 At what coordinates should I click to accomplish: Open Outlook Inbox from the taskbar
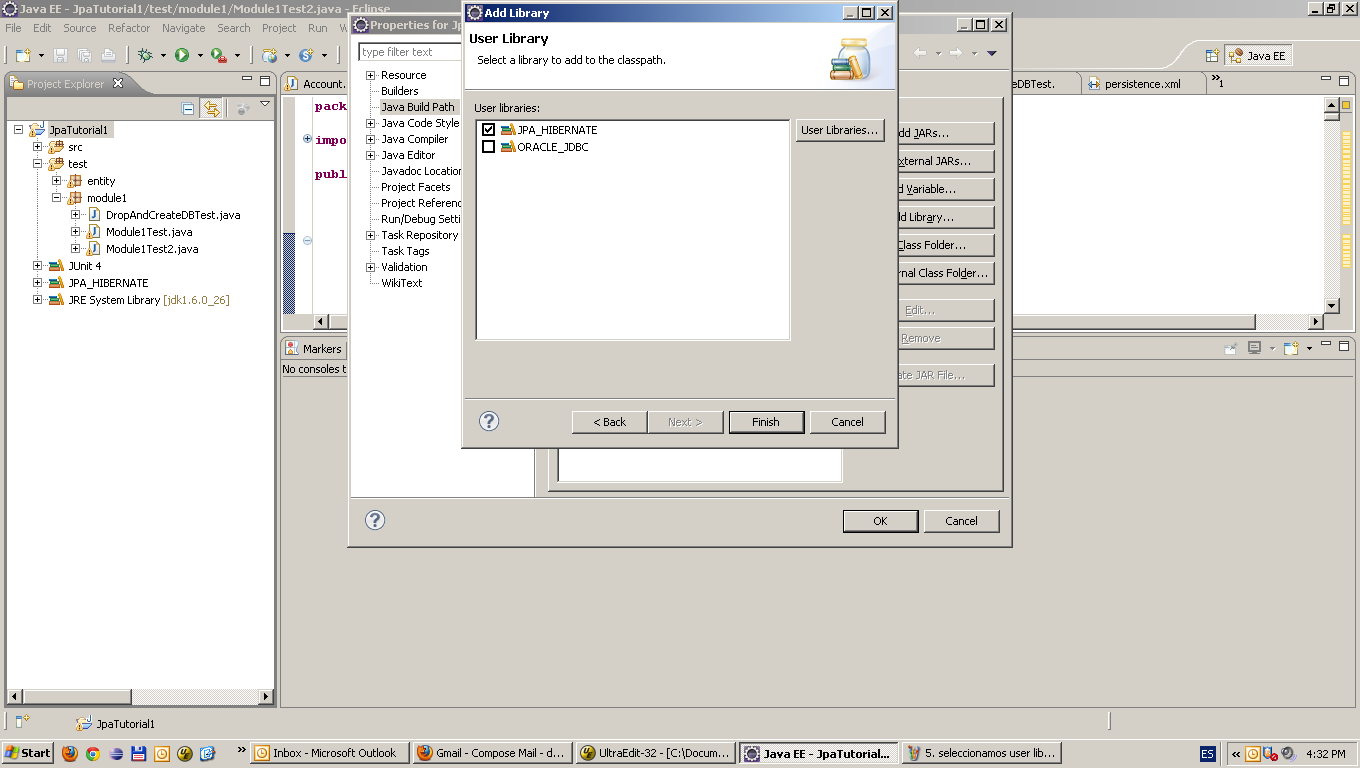(x=329, y=752)
